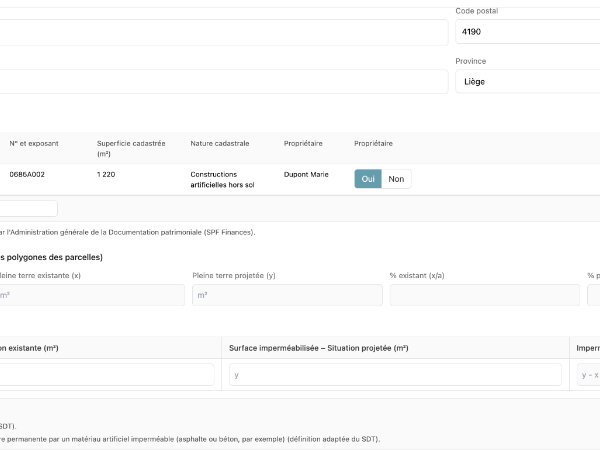Click the parcel number 0686A002
This screenshot has width=600, height=450.
pos(27,174)
